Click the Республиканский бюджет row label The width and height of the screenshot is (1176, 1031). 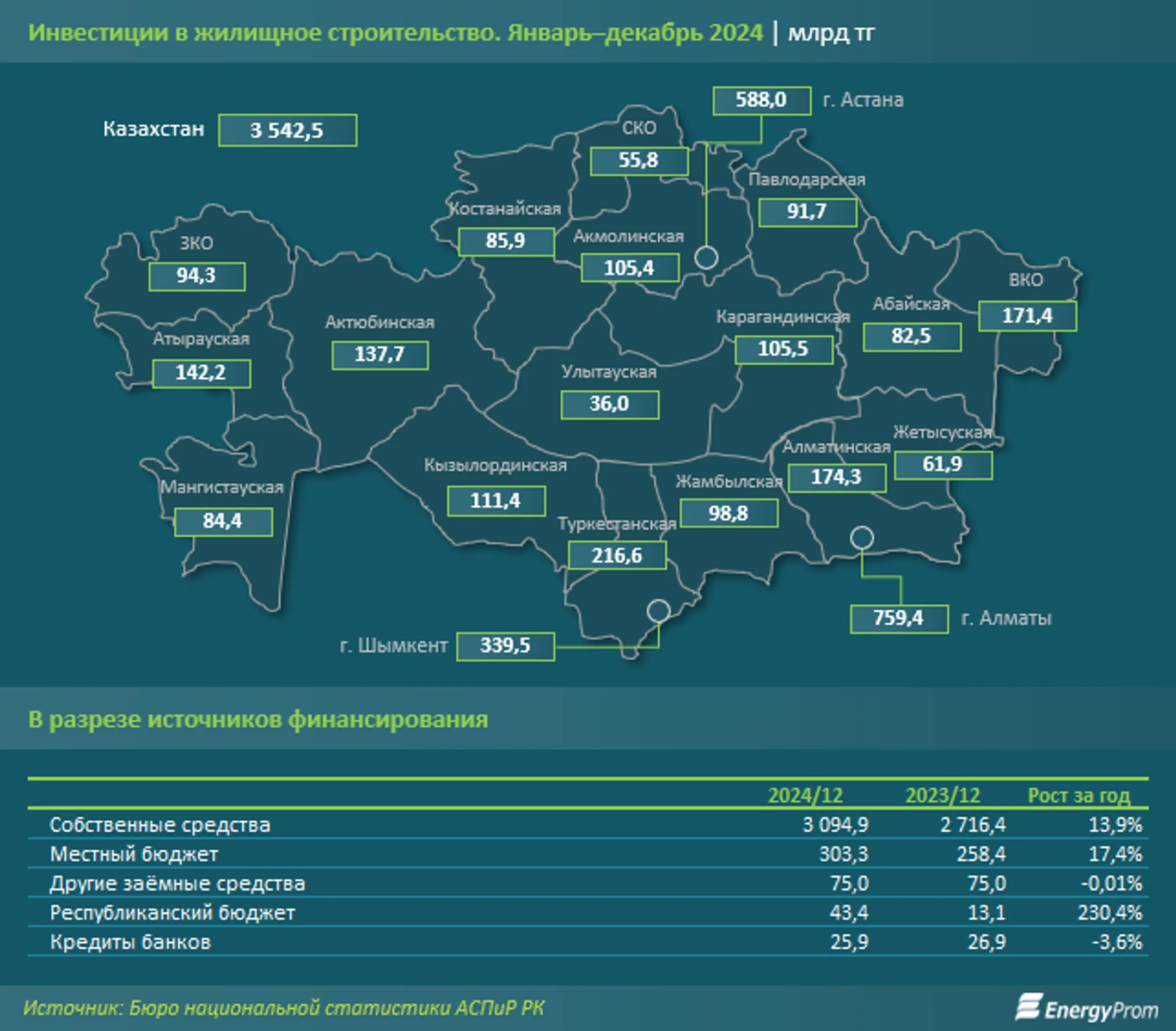(172, 912)
